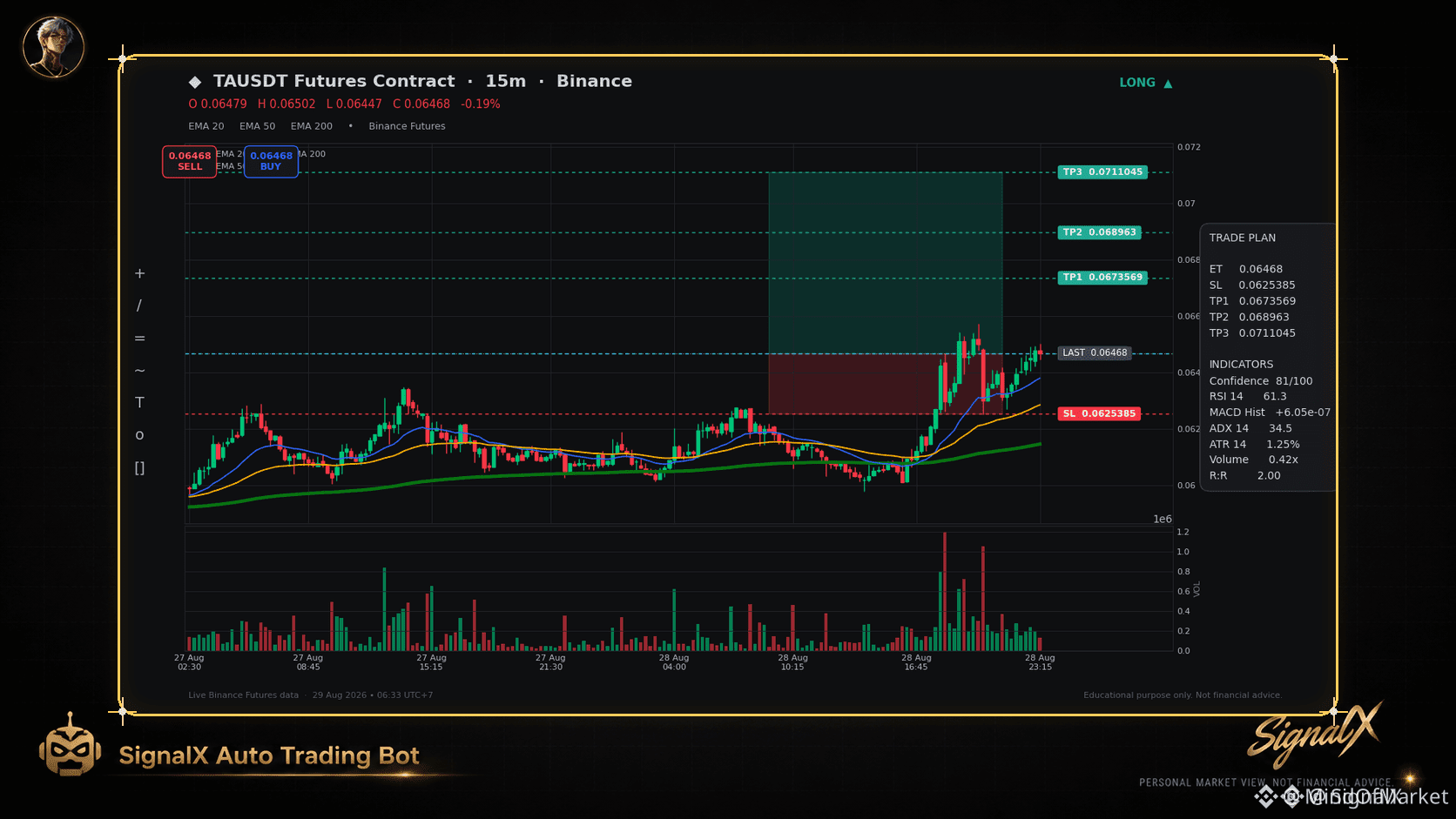The image size is (1456, 819).
Task: Click the low price "L 0.06447"
Action: tap(354, 104)
